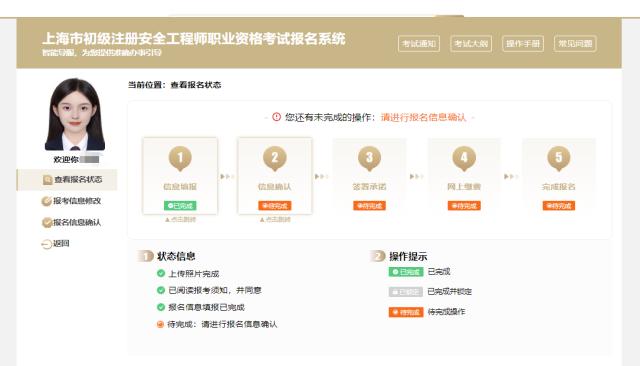Viewport: 640px width, 366px height.
Task: Open the 操作手册 header button
Action: tap(523, 44)
